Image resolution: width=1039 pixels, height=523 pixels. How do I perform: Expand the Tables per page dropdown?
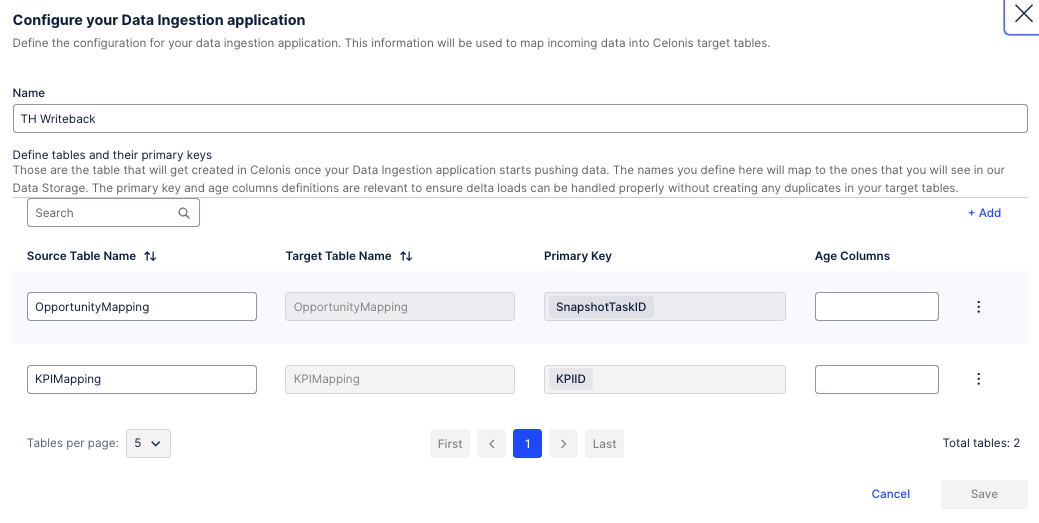click(148, 444)
